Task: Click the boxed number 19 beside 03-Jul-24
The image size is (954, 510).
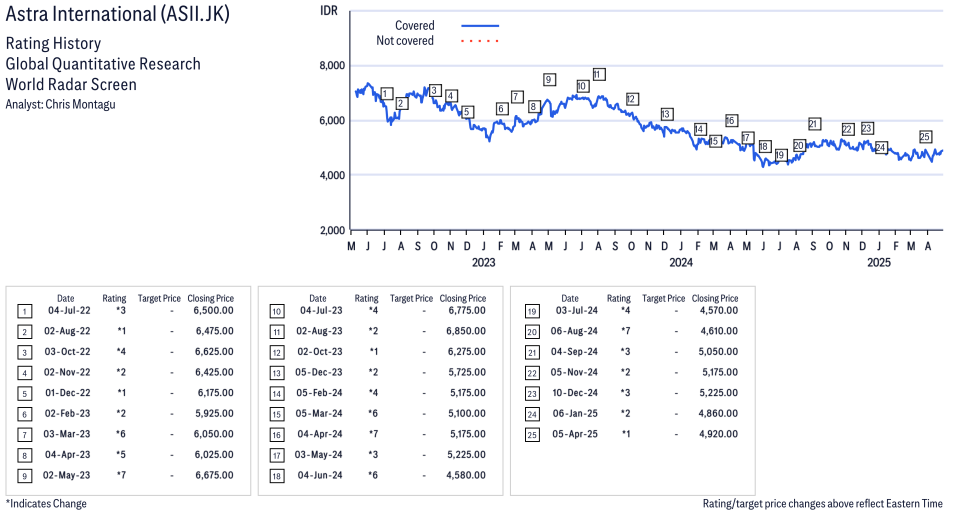Action: [532, 312]
